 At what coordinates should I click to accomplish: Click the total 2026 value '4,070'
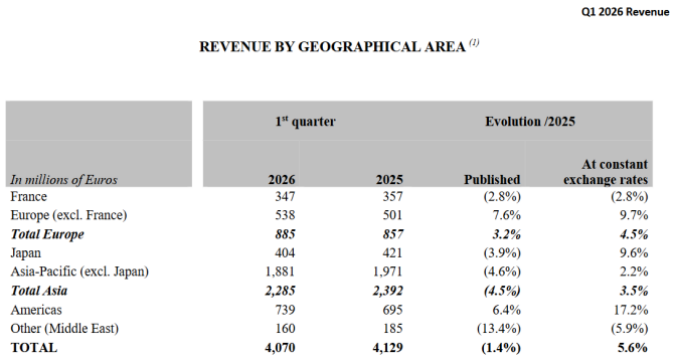[x=280, y=348]
